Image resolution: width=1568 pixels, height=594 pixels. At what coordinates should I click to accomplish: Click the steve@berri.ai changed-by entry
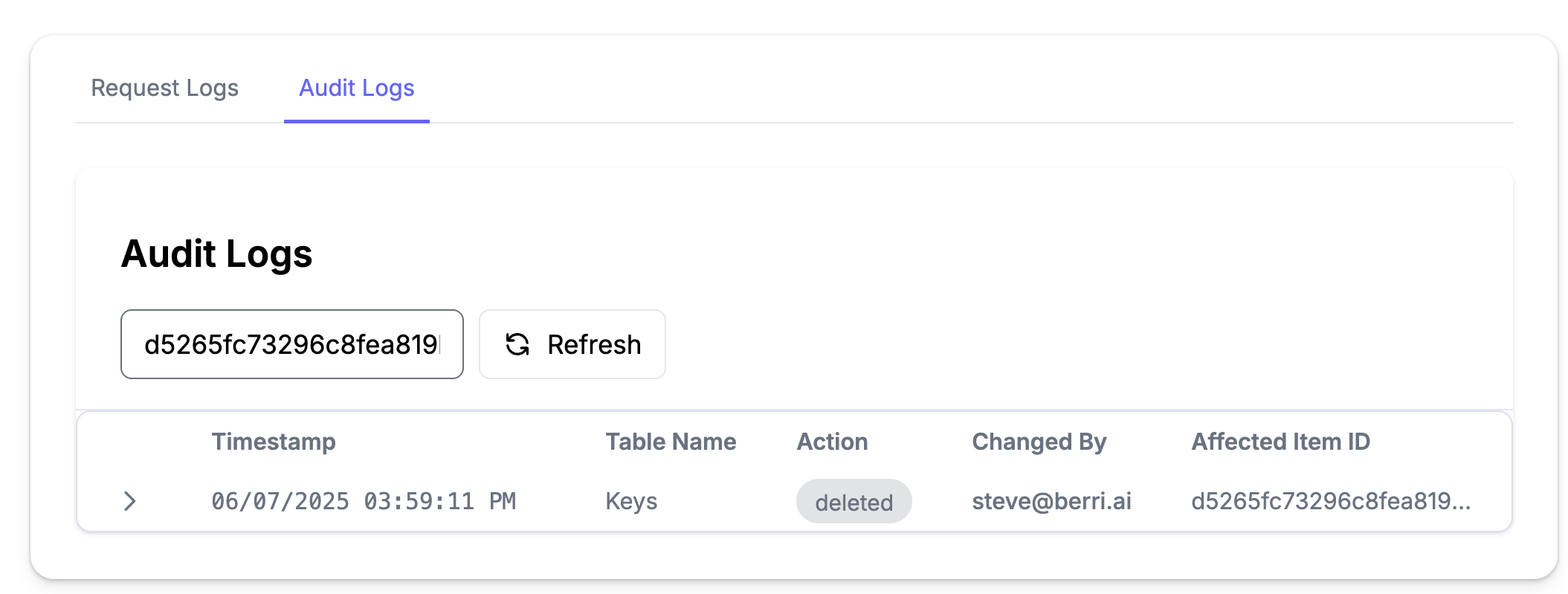pyautogui.click(x=1051, y=501)
